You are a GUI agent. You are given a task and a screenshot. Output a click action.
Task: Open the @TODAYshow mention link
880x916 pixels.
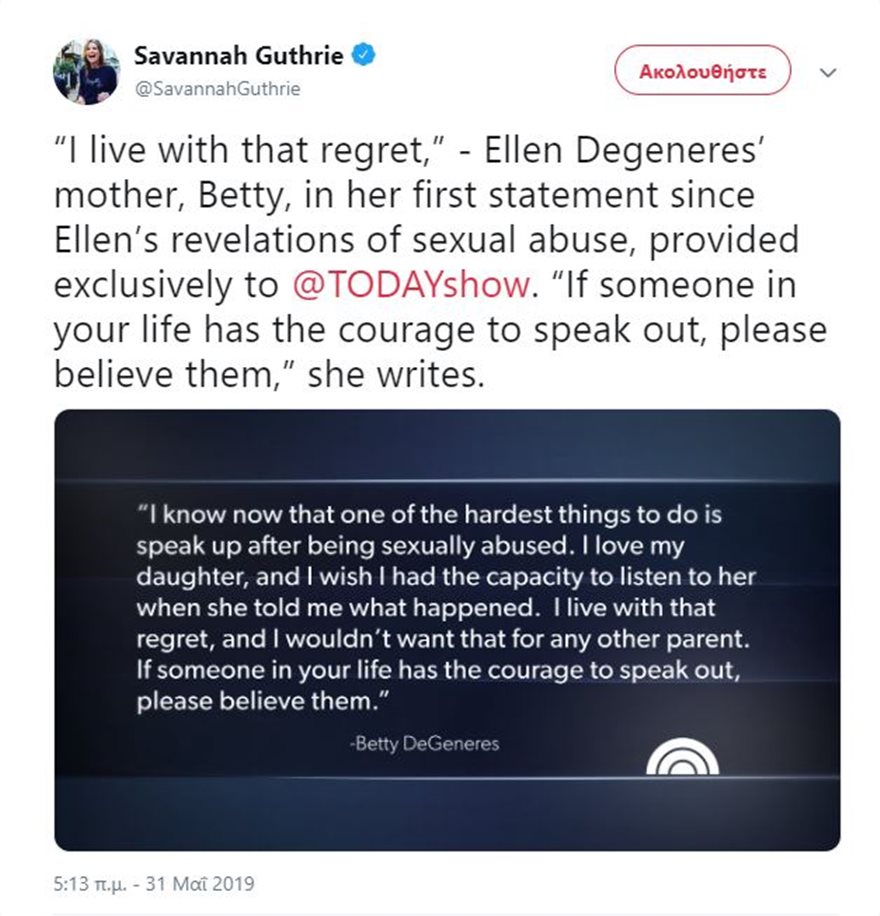pos(409,285)
